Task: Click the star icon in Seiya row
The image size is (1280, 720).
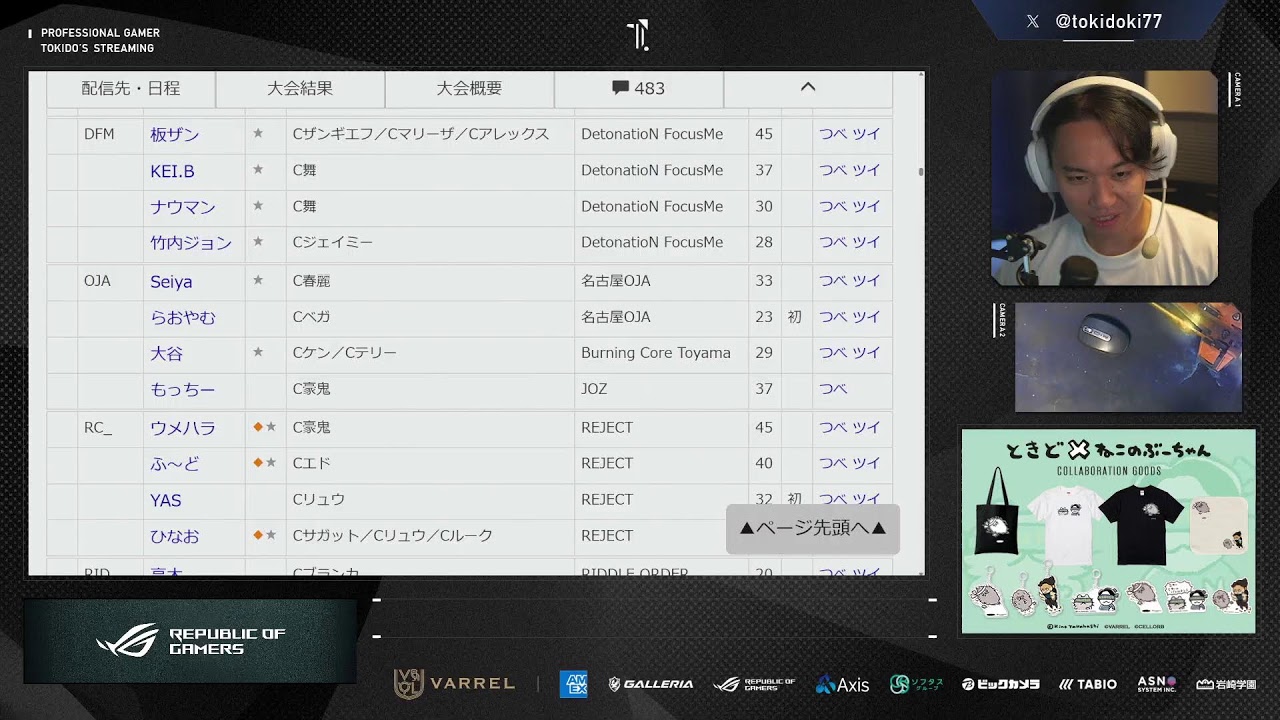Action: 258,281
